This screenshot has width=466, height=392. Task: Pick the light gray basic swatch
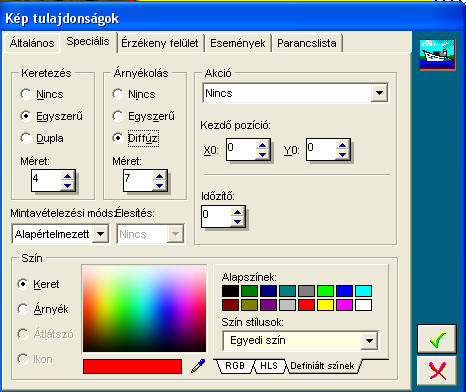pos(287,305)
